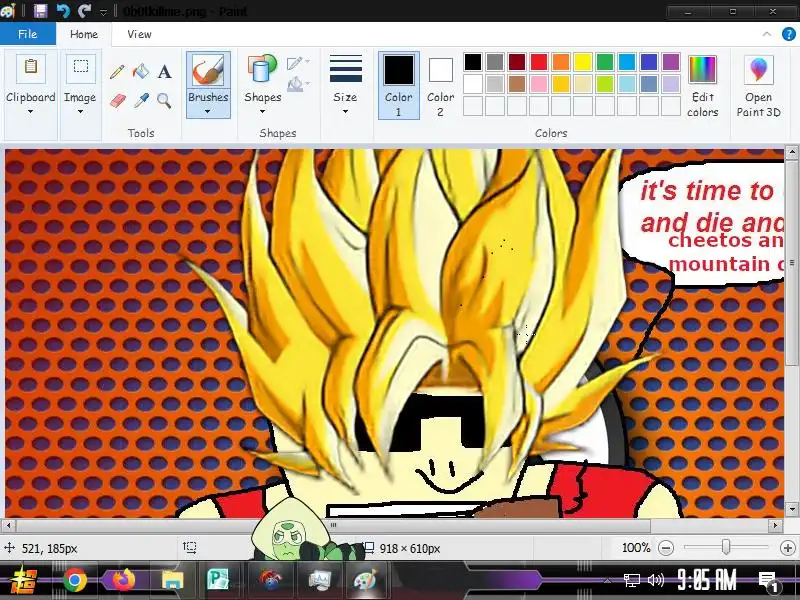Click the 9:05 AM taskbar clock

coord(707,580)
